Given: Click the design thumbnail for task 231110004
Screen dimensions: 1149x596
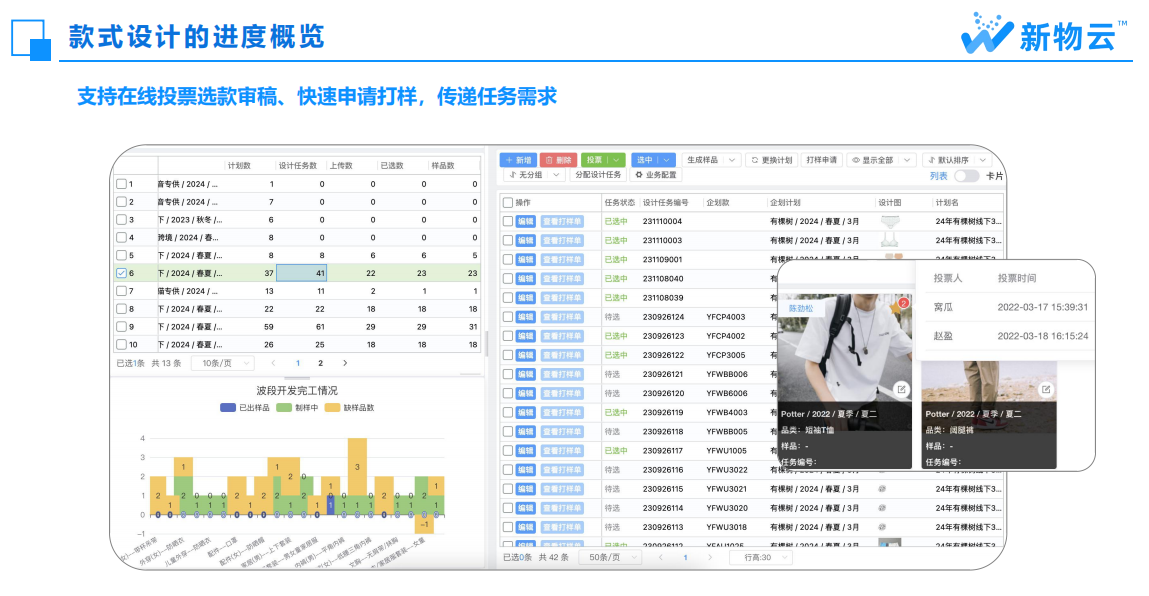Looking at the screenshot, I should coord(888,221).
